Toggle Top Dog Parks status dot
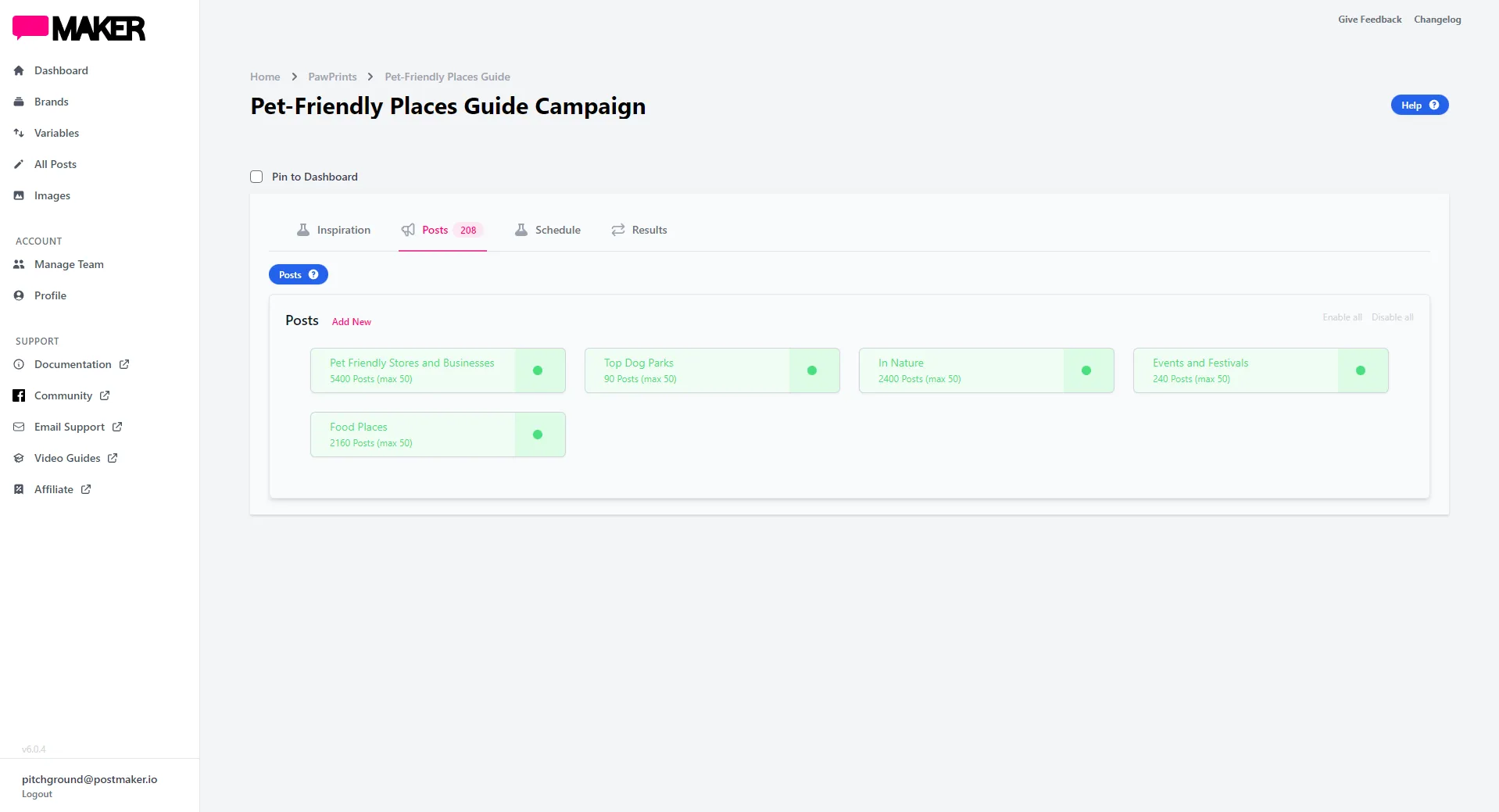Viewport: 1499px width, 812px height. [812, 370]
